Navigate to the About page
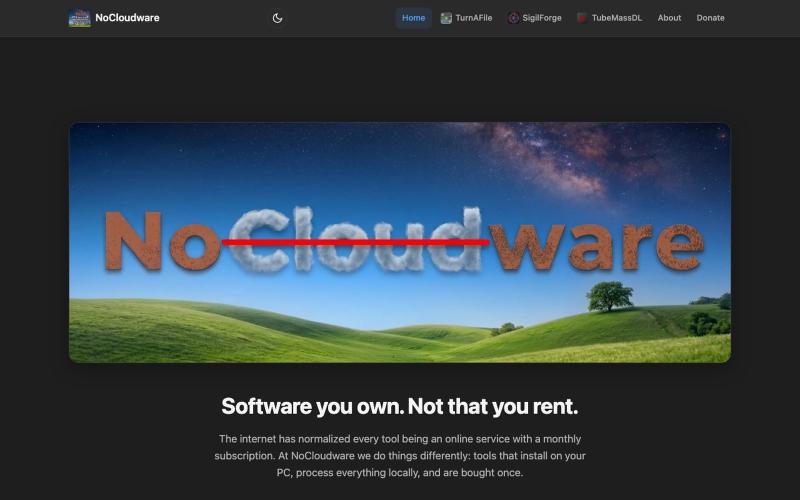Image resolution: width=800 pixels, height=500 pixels. point(669,18)
